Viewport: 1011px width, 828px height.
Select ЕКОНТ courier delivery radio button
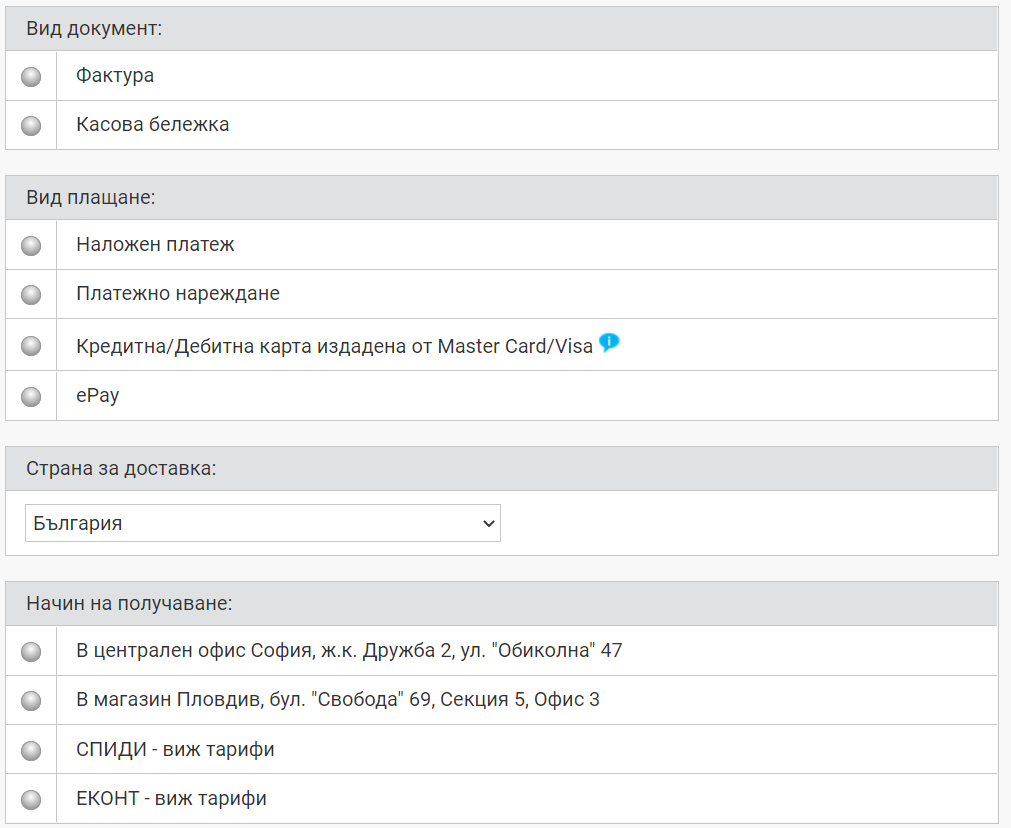click(x=31, y=800)
